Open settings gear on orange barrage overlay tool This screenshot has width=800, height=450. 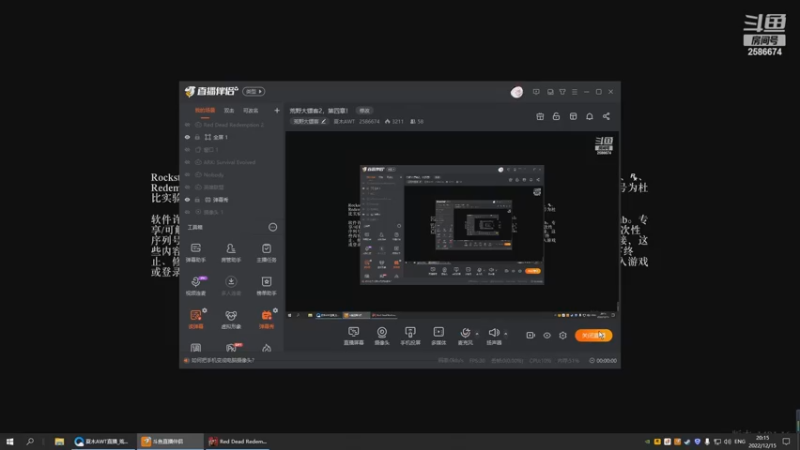point(205,310)
